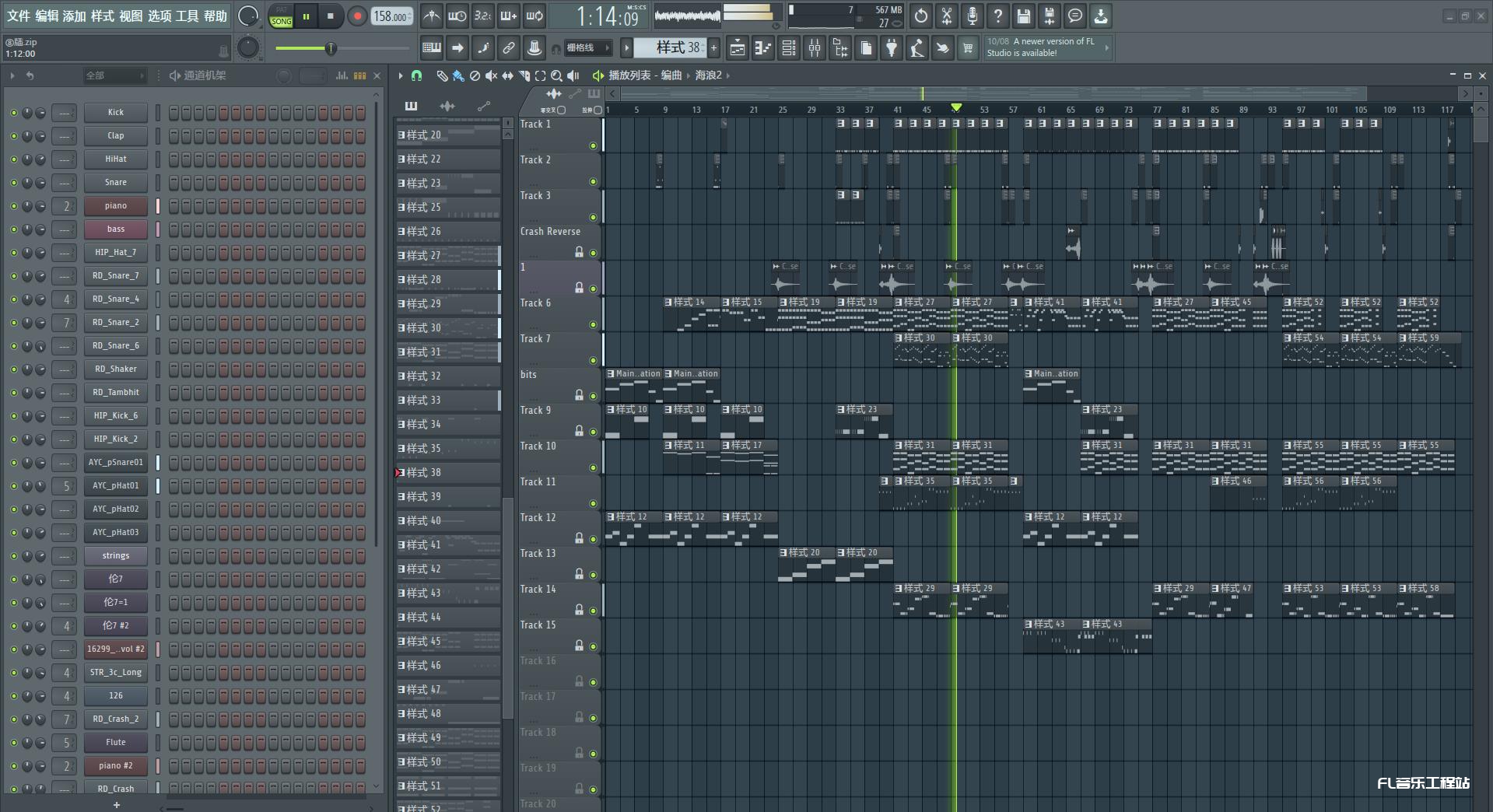Click the link to controller chain icon
1493x812 pixels.
pyautogui.click(x=509, y=48)
